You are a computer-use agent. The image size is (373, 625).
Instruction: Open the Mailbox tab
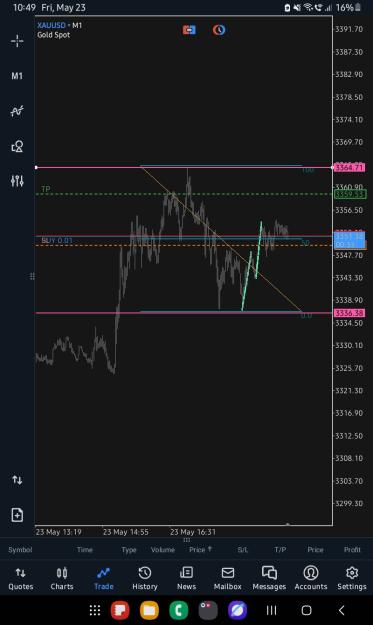[x=228, y=579]
